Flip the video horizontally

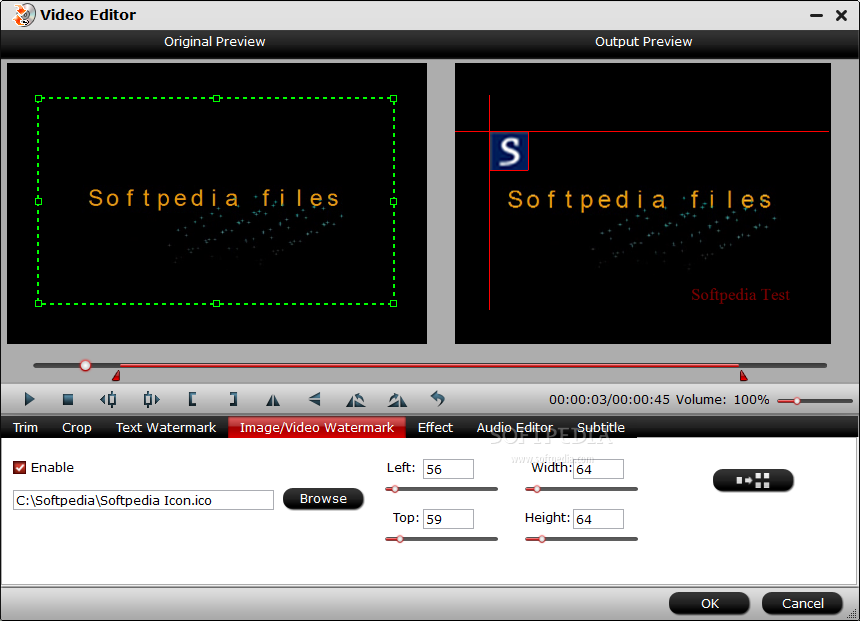pos(273,400)
